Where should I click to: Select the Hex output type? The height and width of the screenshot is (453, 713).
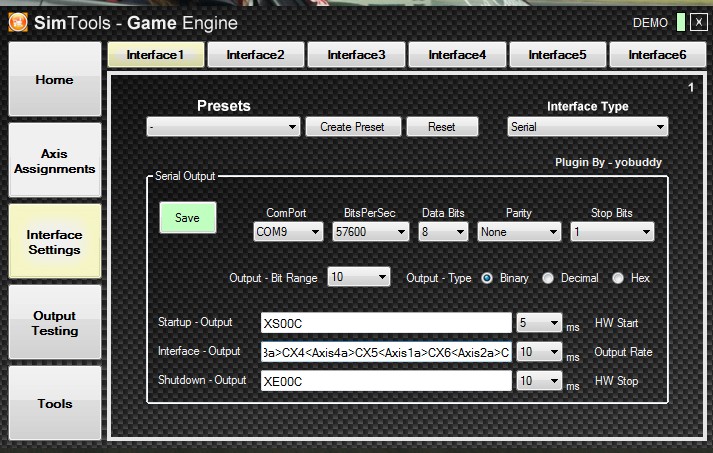click(x=618, y=278)
